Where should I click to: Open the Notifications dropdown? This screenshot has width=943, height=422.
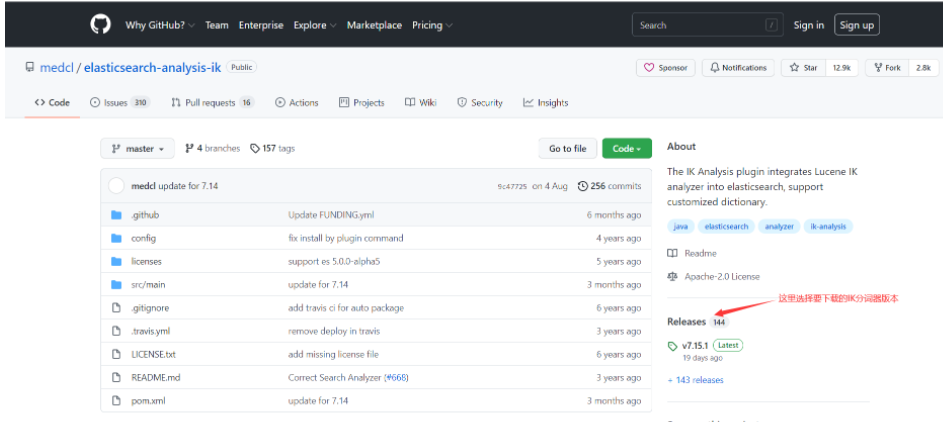coord(738,68)
